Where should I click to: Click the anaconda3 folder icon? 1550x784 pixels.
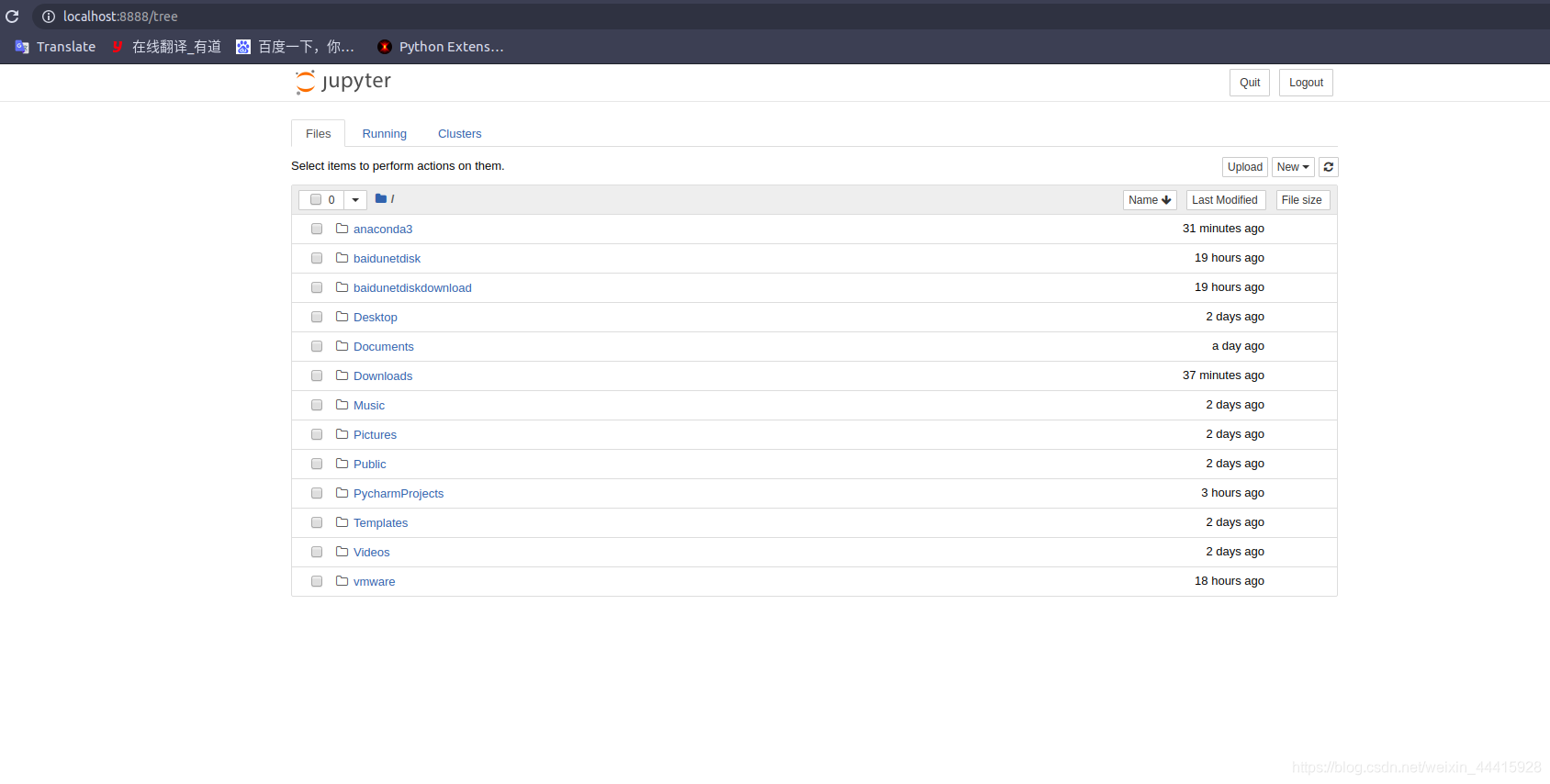342,229
